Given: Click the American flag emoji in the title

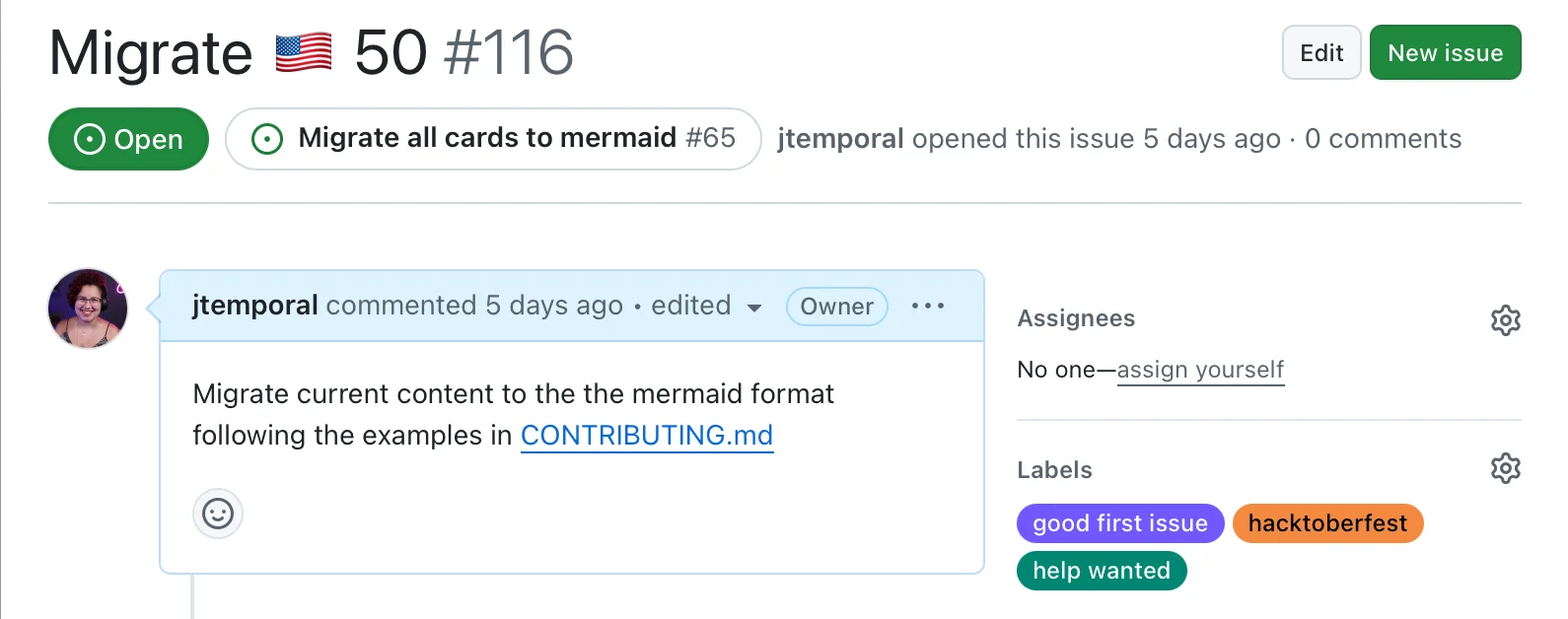Looking at the screenshot, I should point(302,51).
